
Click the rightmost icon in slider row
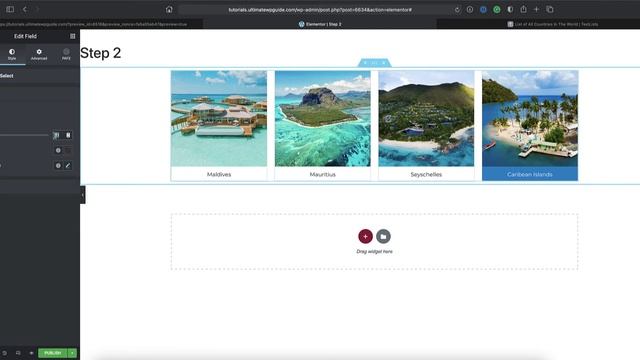click(68, 135)
